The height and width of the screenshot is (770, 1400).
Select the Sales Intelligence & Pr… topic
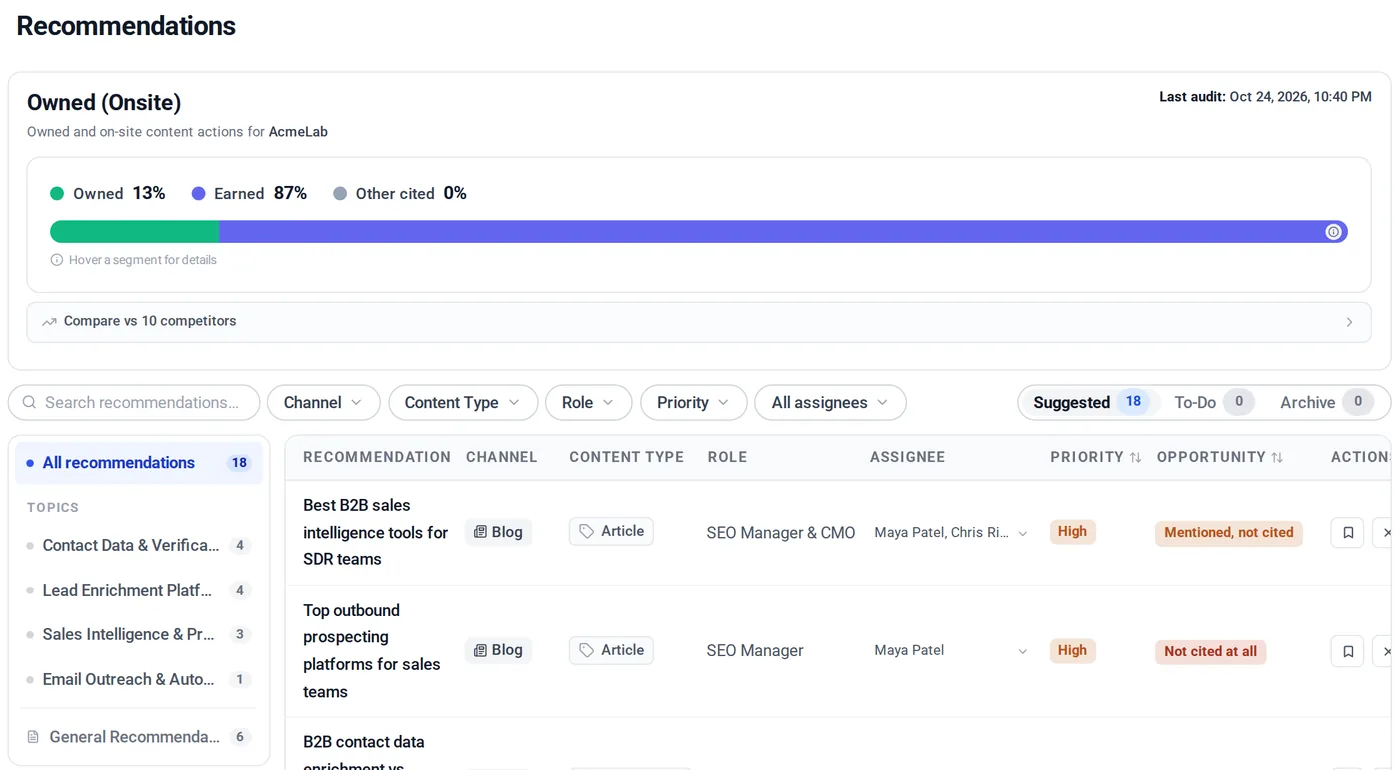[139, 634]
